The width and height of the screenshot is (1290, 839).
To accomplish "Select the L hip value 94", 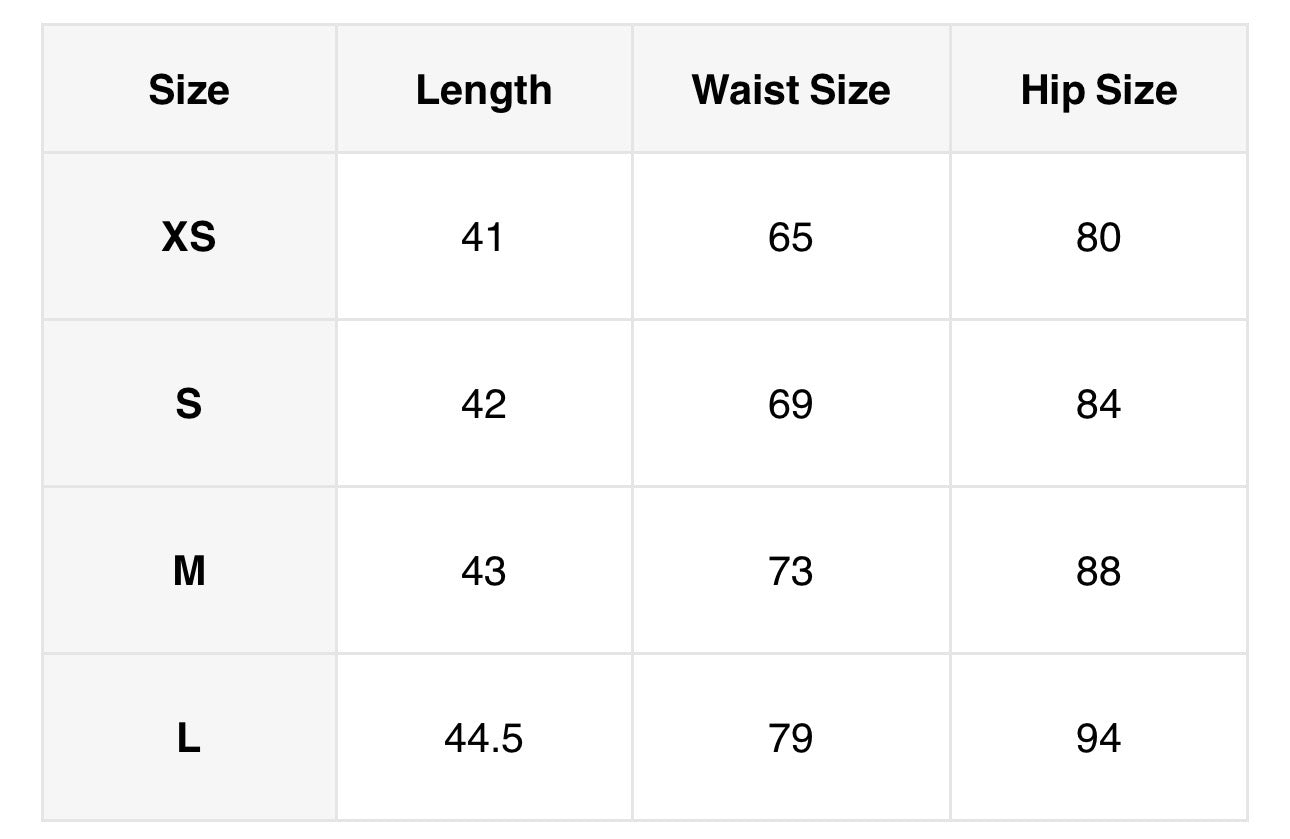I will tap(1099, 739).
